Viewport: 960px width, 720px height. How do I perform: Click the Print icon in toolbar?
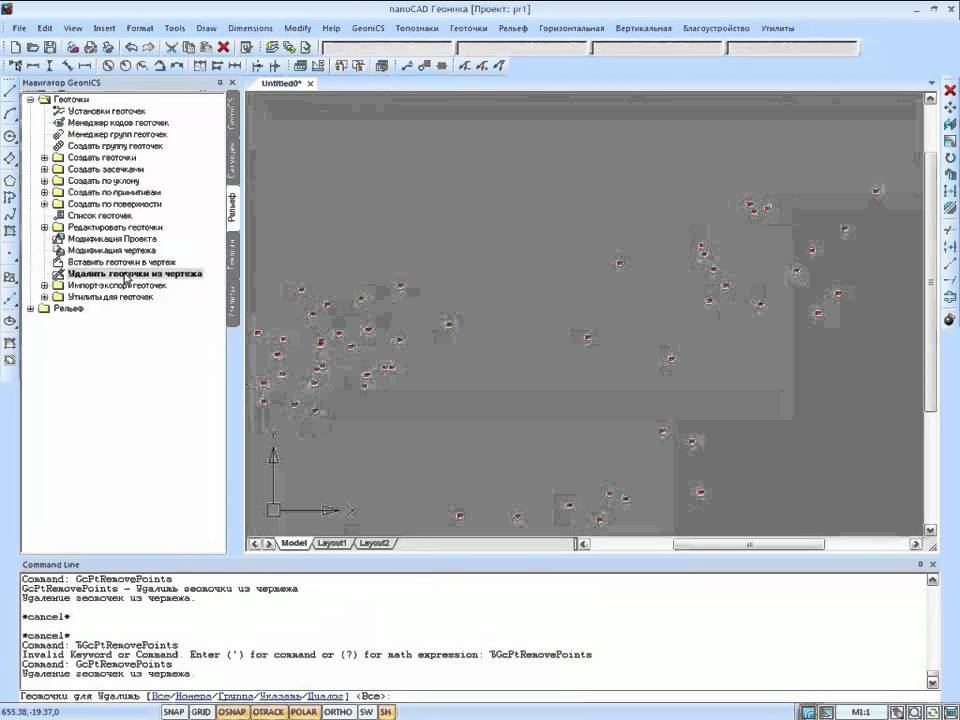point(90,47)
